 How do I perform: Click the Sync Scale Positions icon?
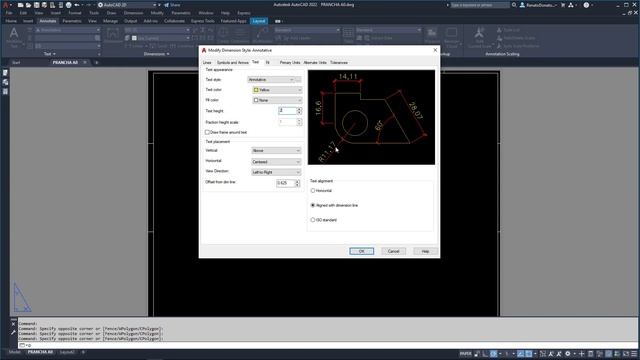499,46
